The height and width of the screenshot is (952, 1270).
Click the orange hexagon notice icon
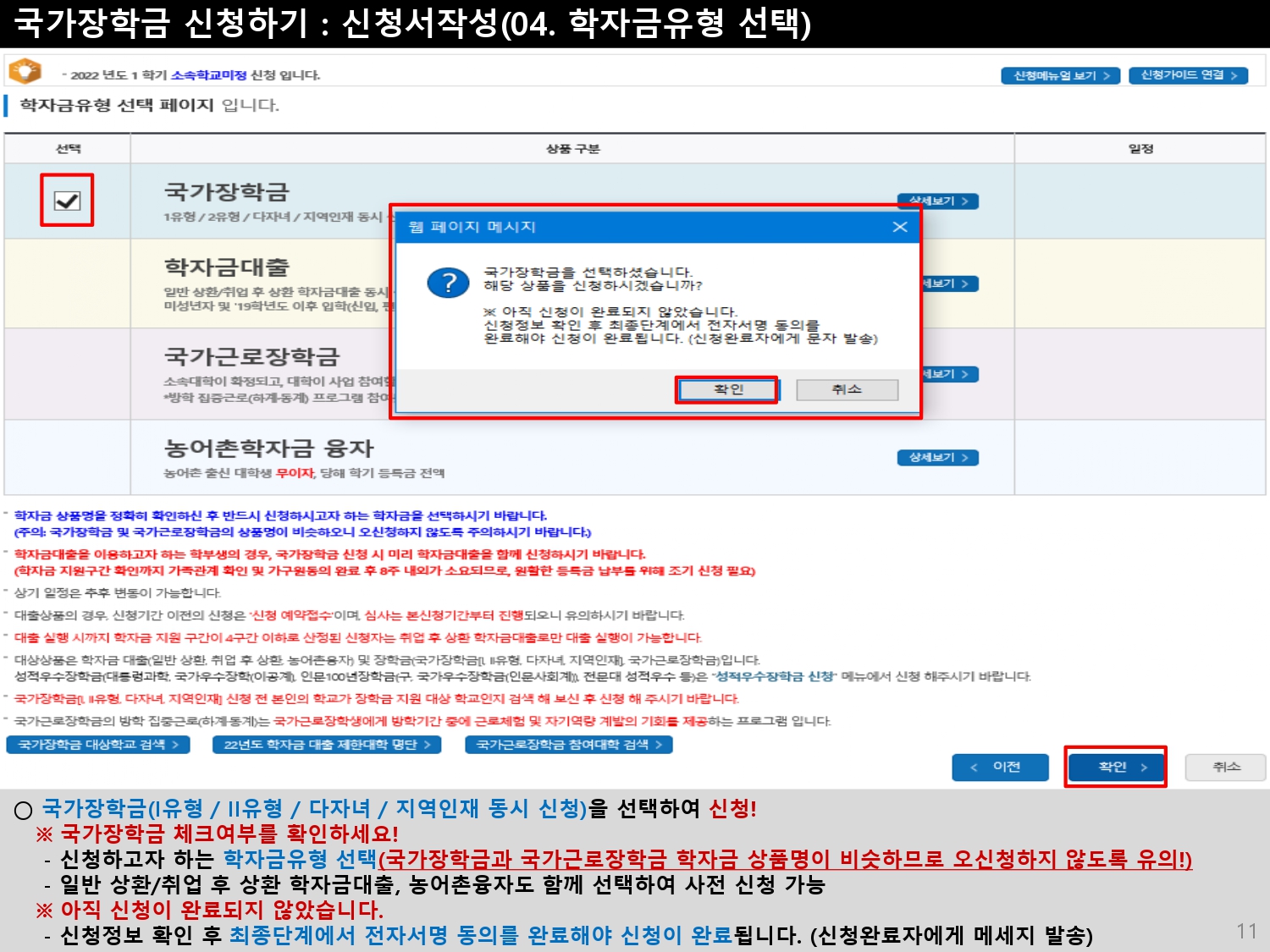(x=25, y=71)
